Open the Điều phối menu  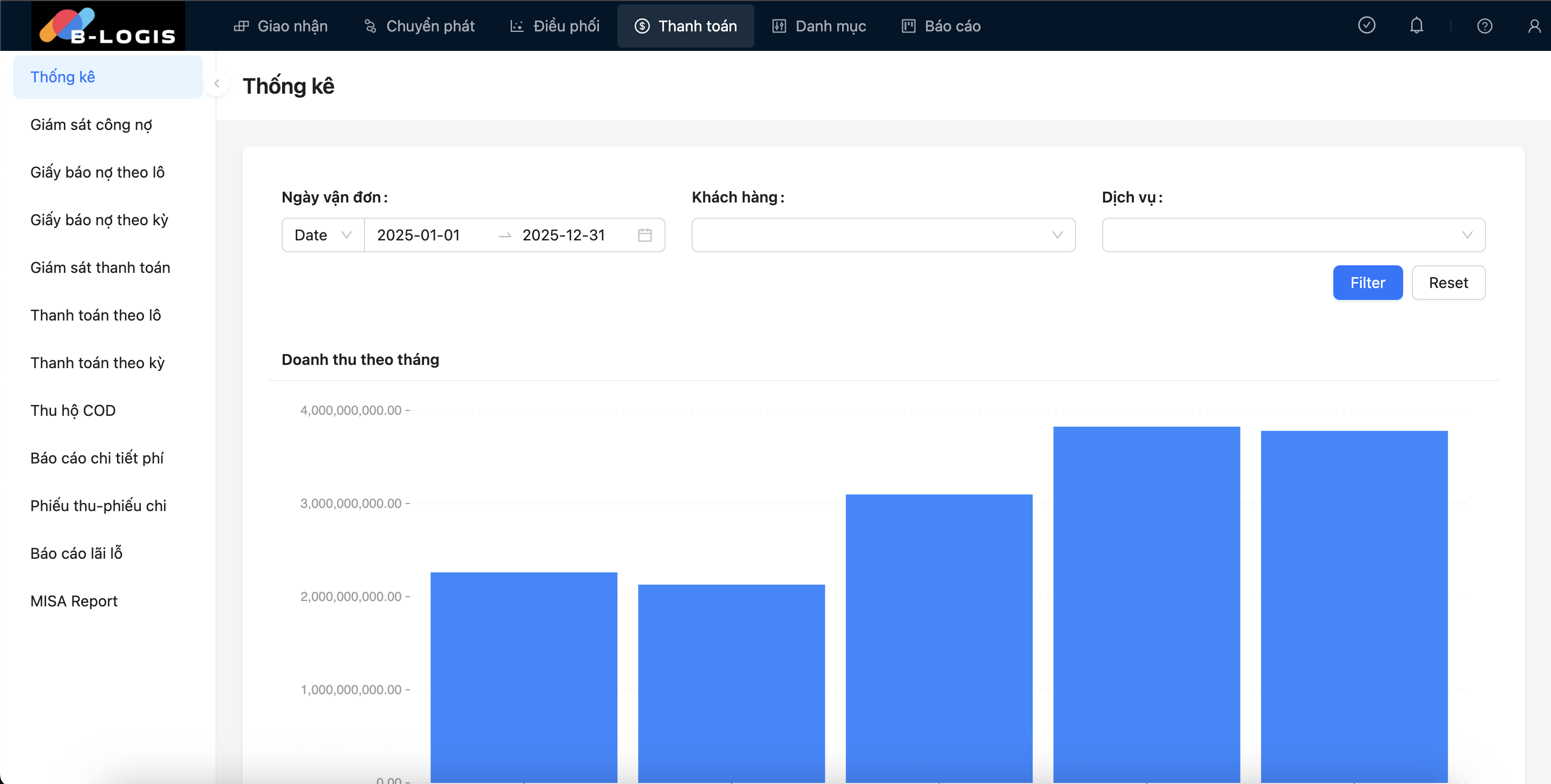(555, 26)
